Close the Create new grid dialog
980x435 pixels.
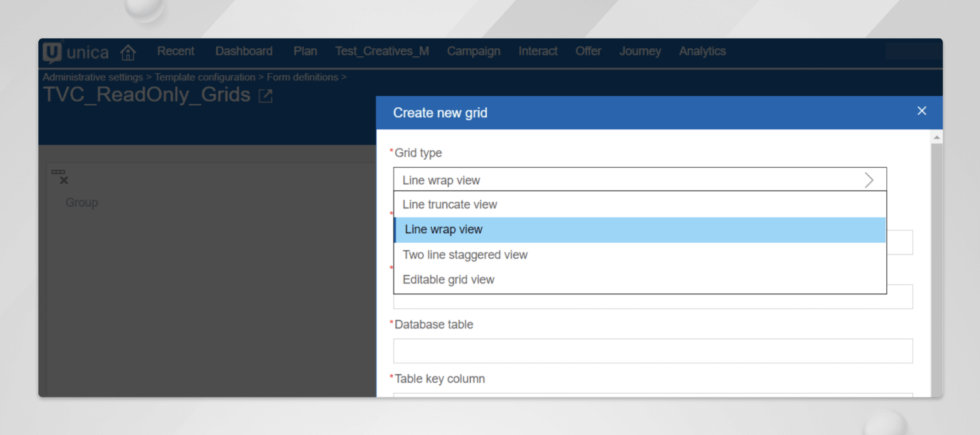pyautogui.click(x=921, y=111)
